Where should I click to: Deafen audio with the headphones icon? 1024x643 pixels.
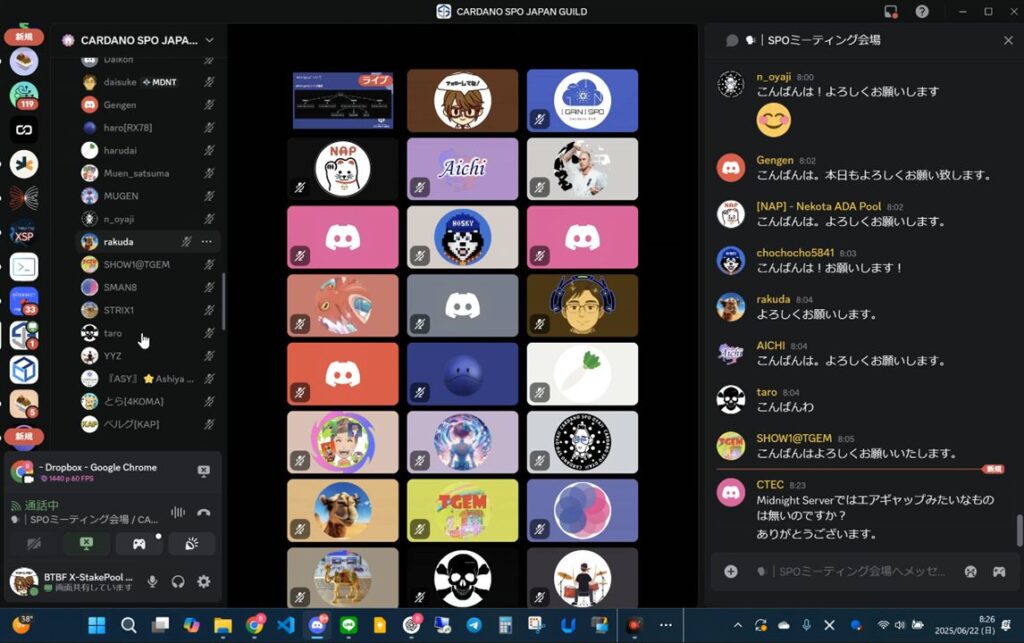178,582
